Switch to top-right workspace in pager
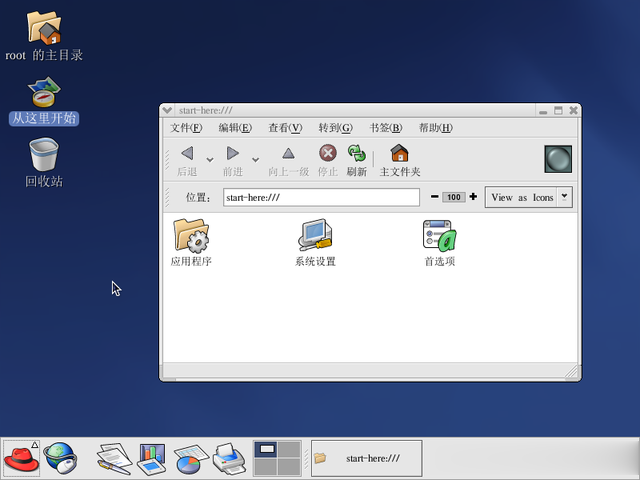The width and height of the screenshot is (640, 480). click(x=289, y=449)
